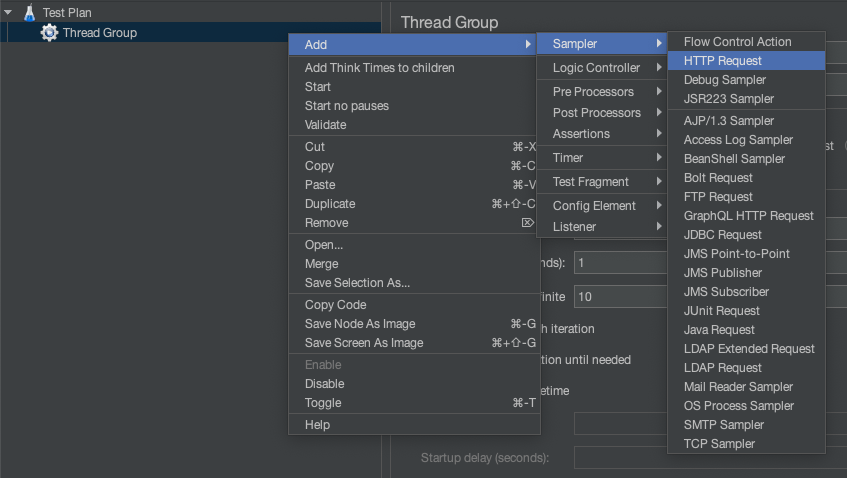Viewport: 847px width, 478px height.
Task: Add a Debug Sampler
Action: [747, 79]
